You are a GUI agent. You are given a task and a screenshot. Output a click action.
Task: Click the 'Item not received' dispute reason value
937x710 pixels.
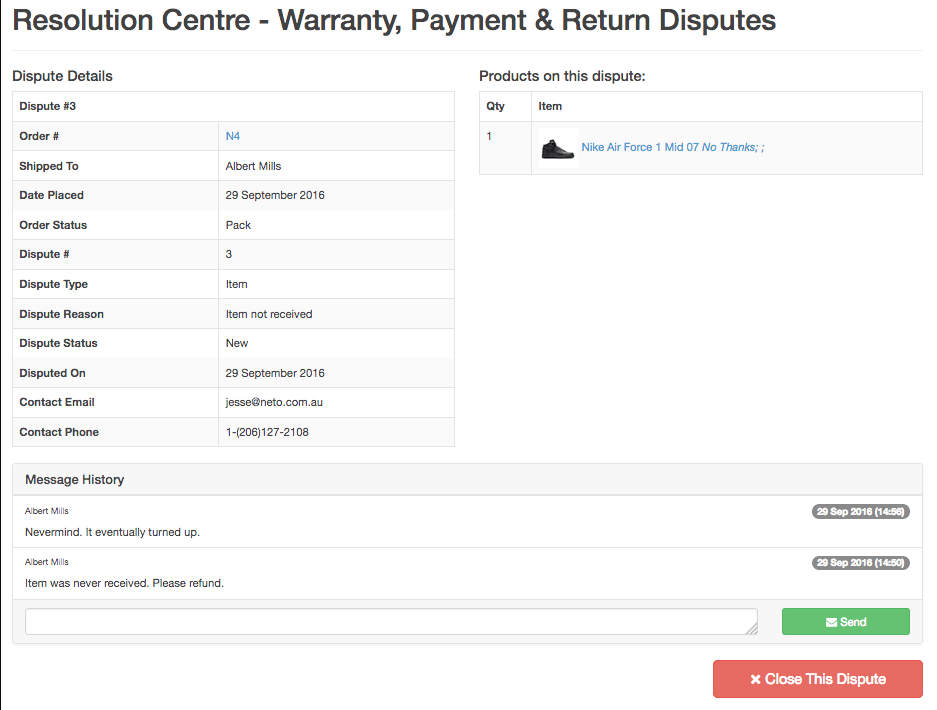click(x=269, y=314)
